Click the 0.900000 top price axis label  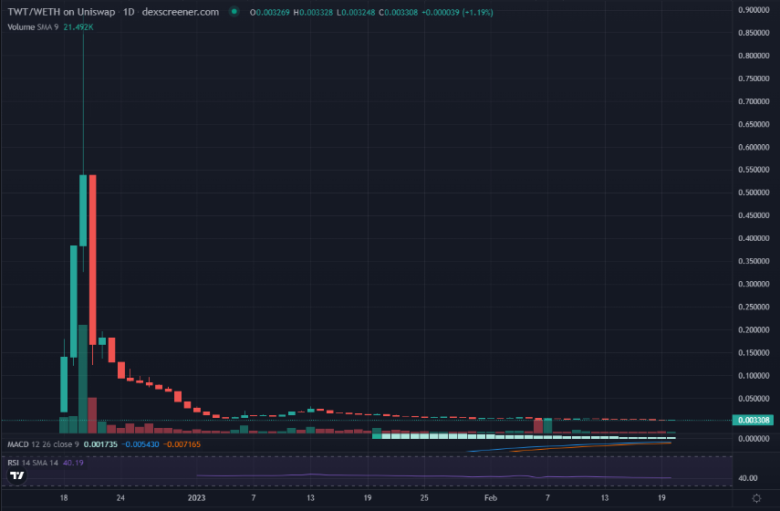pos(754,10)
